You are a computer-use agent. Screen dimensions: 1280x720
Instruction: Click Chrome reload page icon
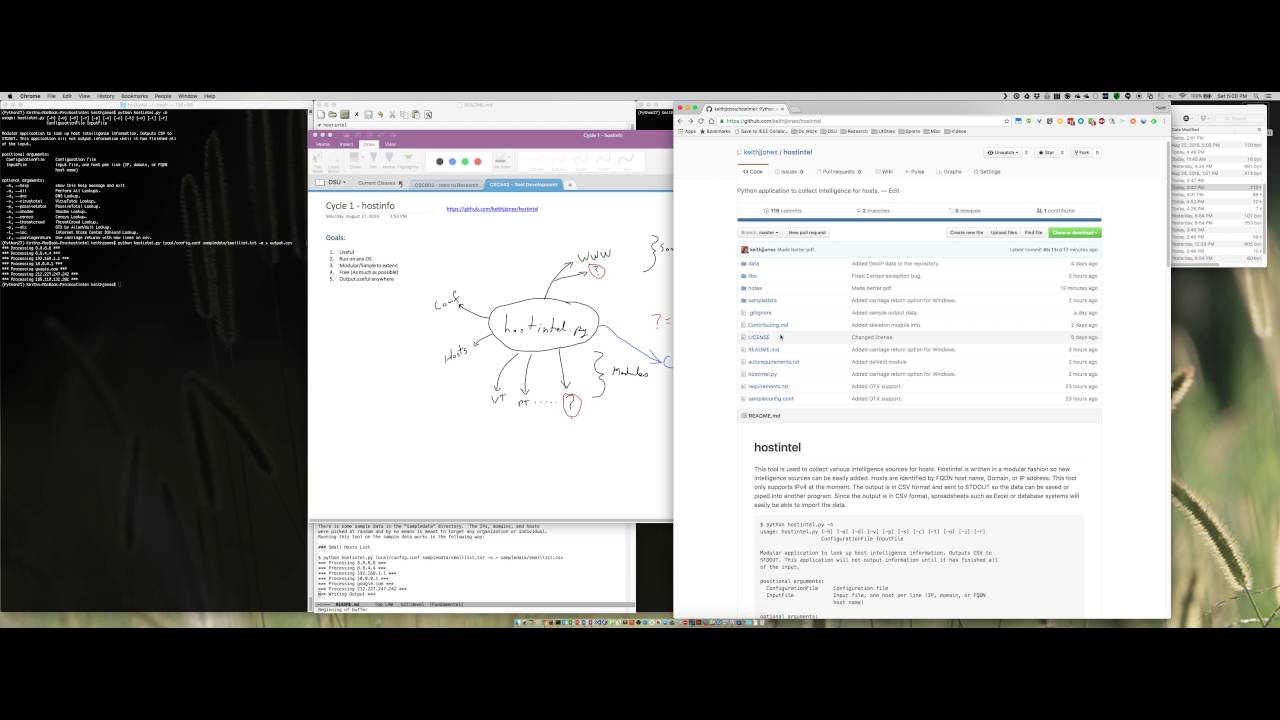701,121
